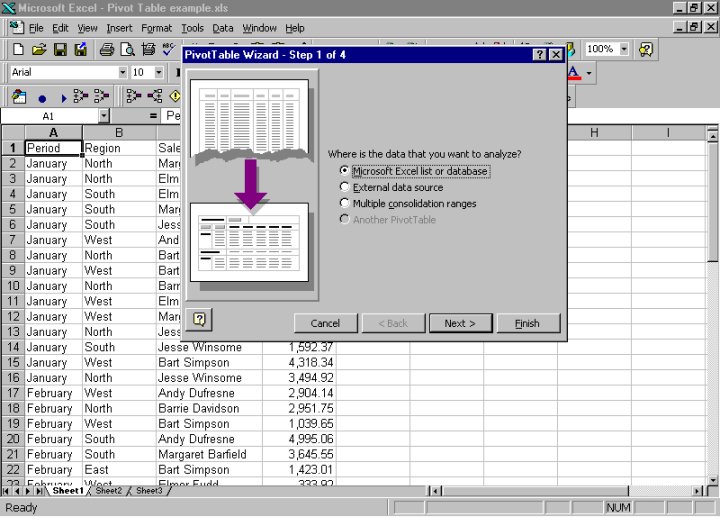The height and width of the screenshot is (517, 720).
Task: Click the blue record macro dot
Action: point(42,98)
